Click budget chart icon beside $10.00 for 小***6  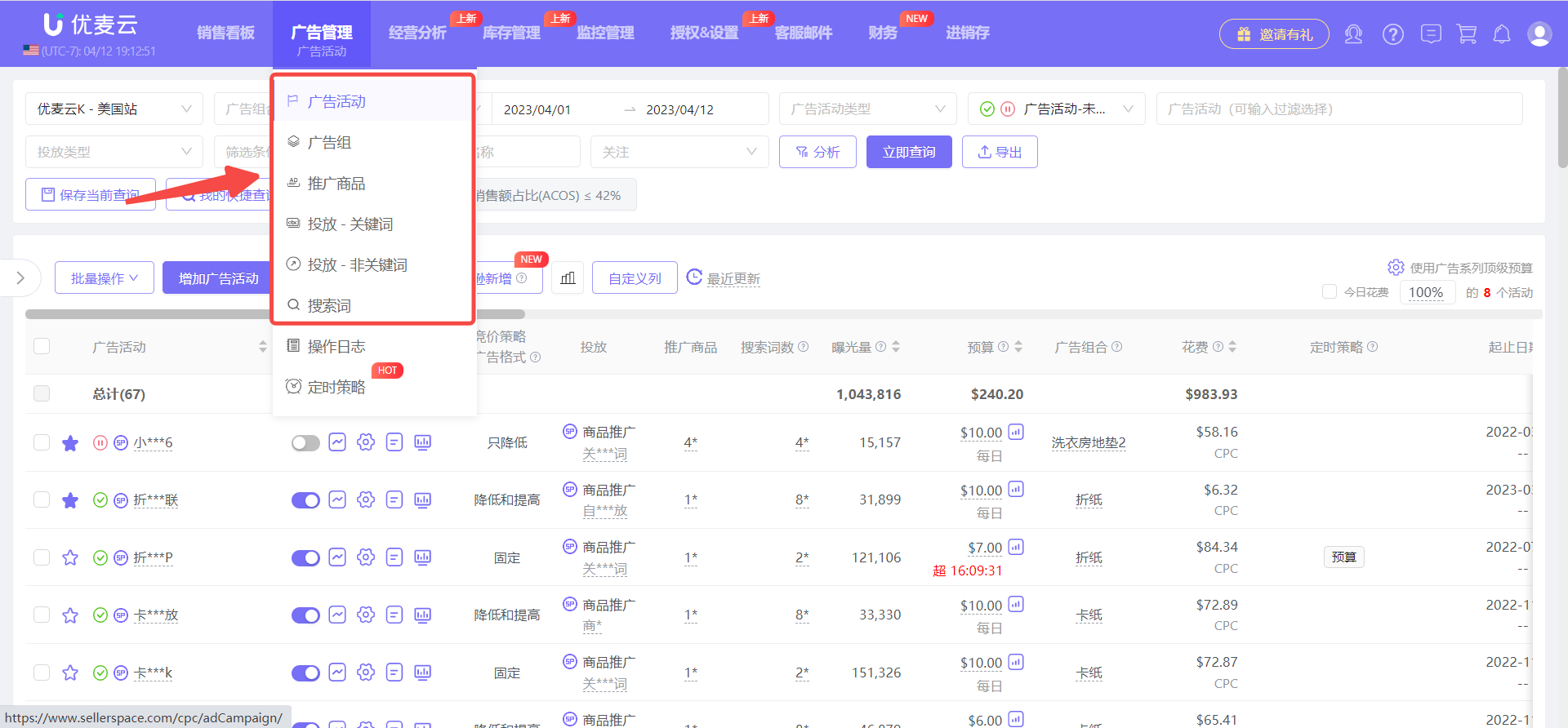tap(1016, 432)
